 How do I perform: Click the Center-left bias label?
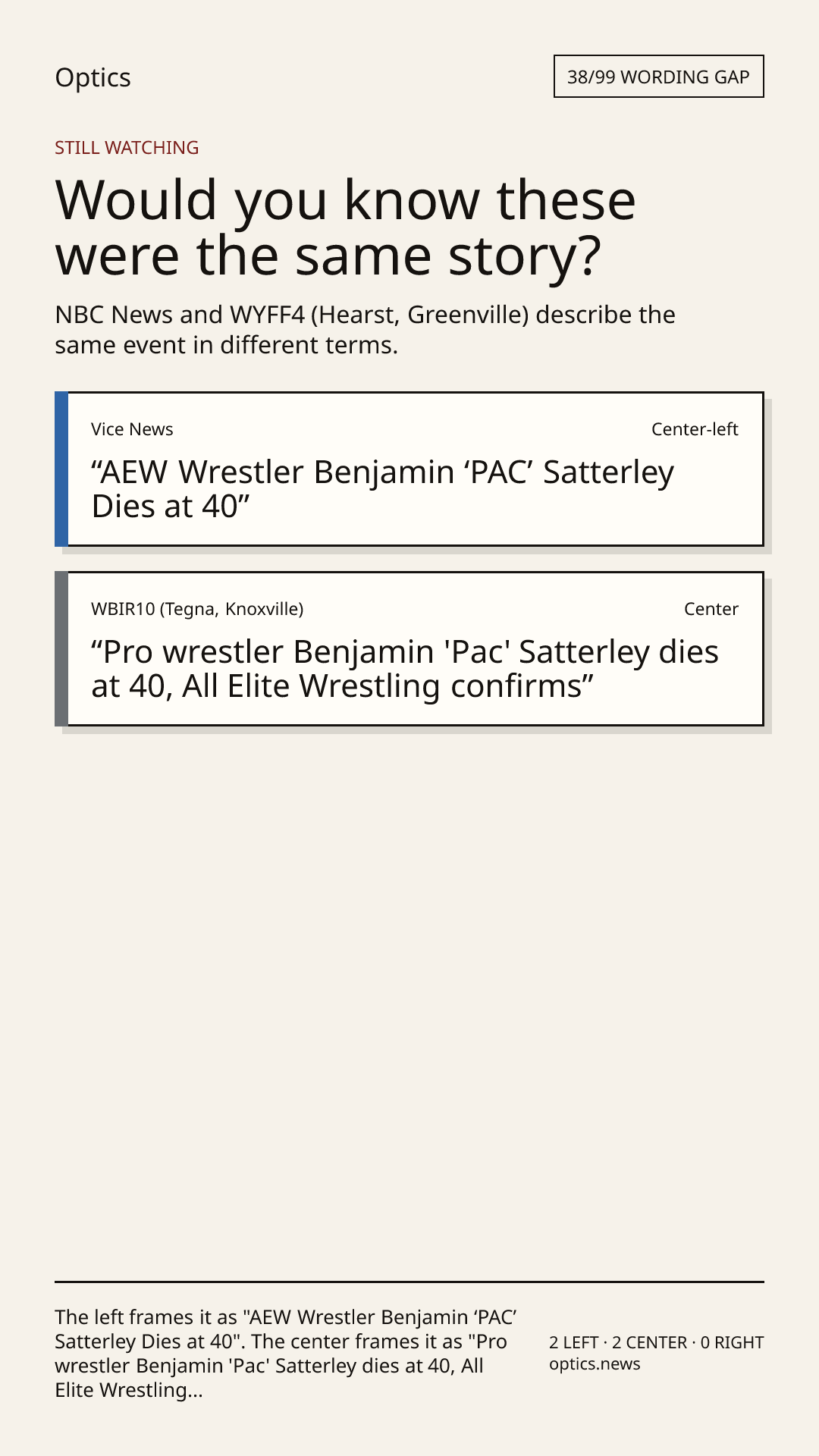[695, 429]
